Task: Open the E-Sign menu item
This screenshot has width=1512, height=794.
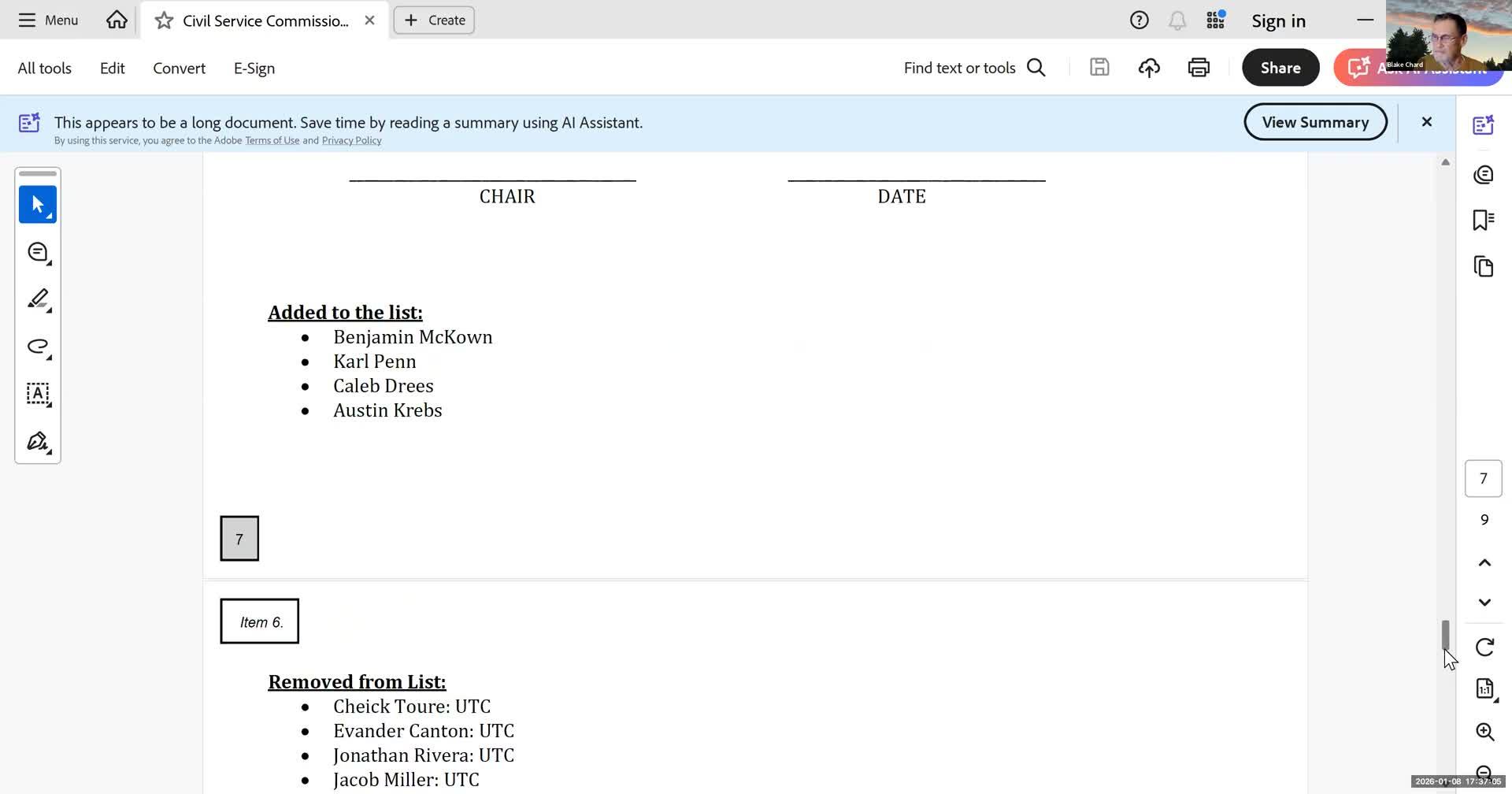Action: (254, 69)
